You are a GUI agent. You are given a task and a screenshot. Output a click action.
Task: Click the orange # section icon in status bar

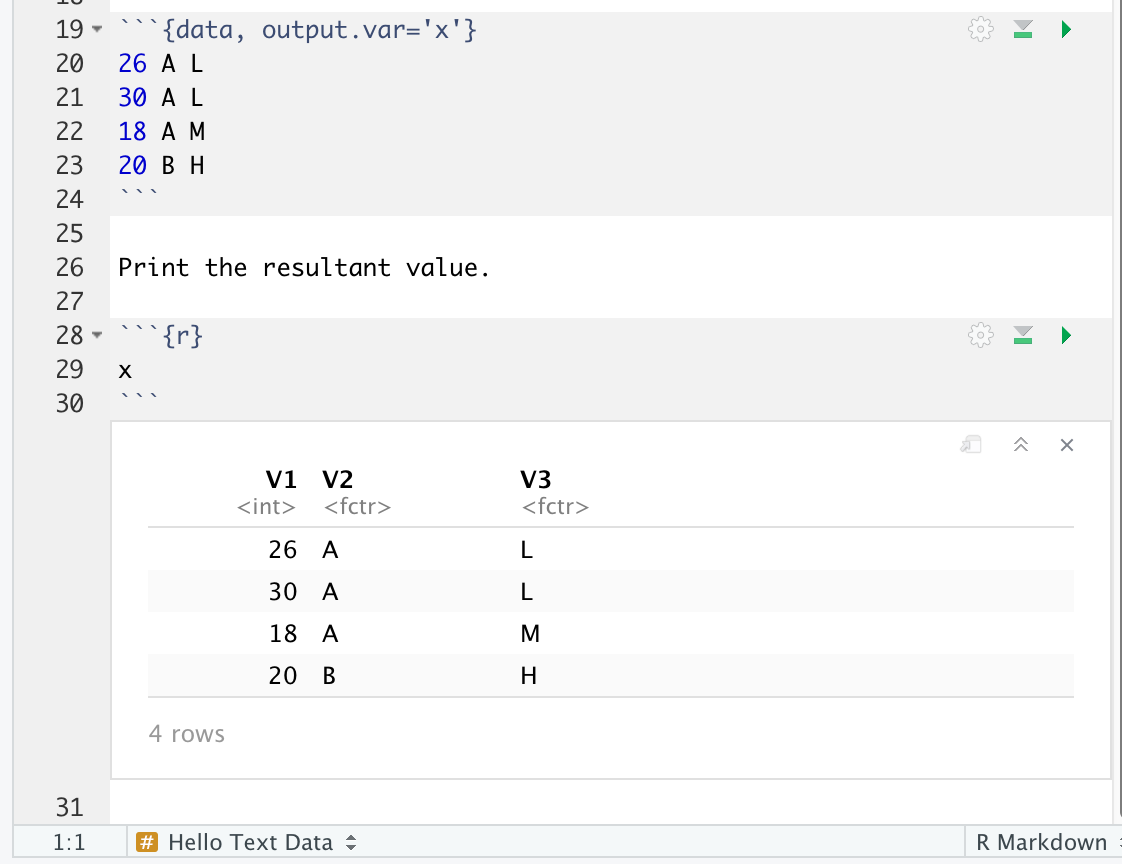coord(147,842)
